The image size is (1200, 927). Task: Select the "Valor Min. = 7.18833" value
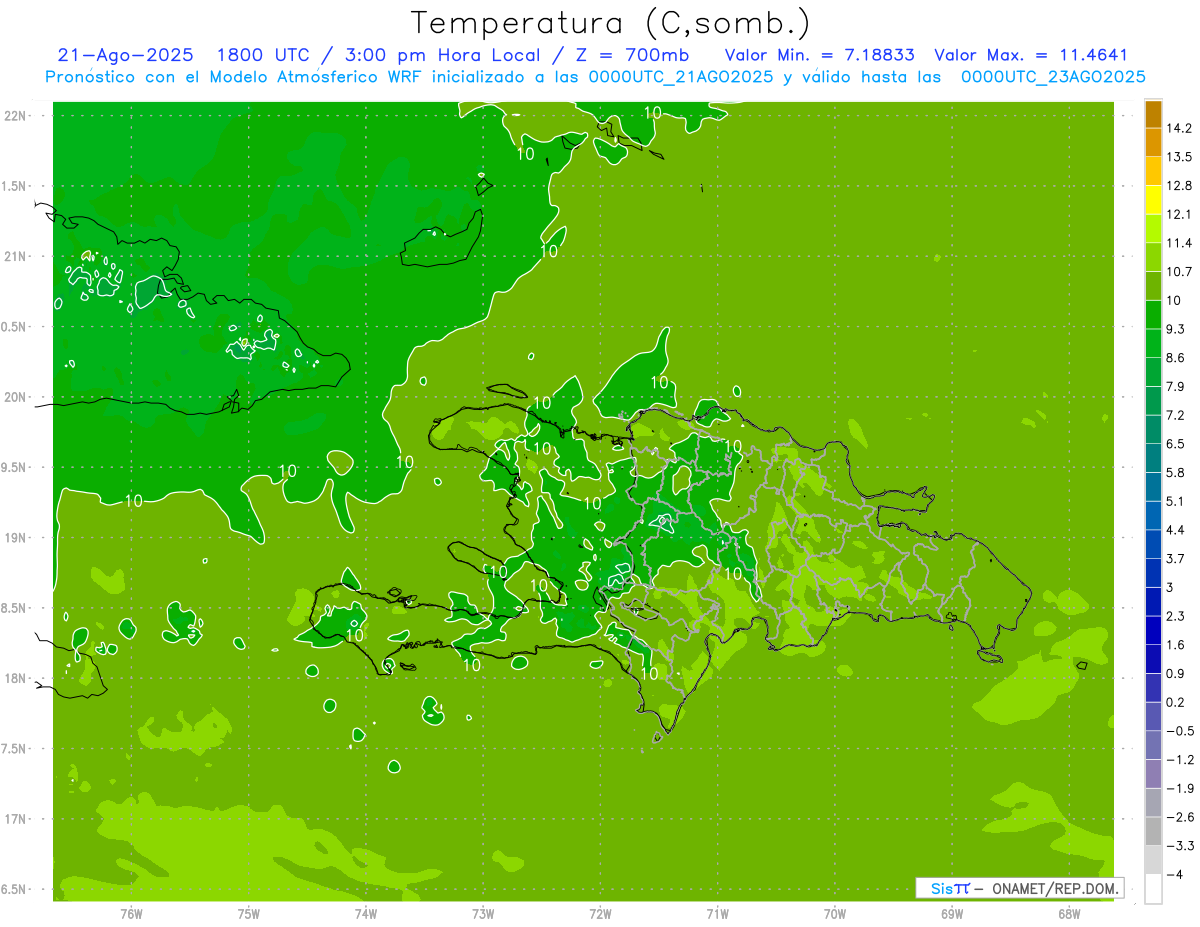point(819,55)
